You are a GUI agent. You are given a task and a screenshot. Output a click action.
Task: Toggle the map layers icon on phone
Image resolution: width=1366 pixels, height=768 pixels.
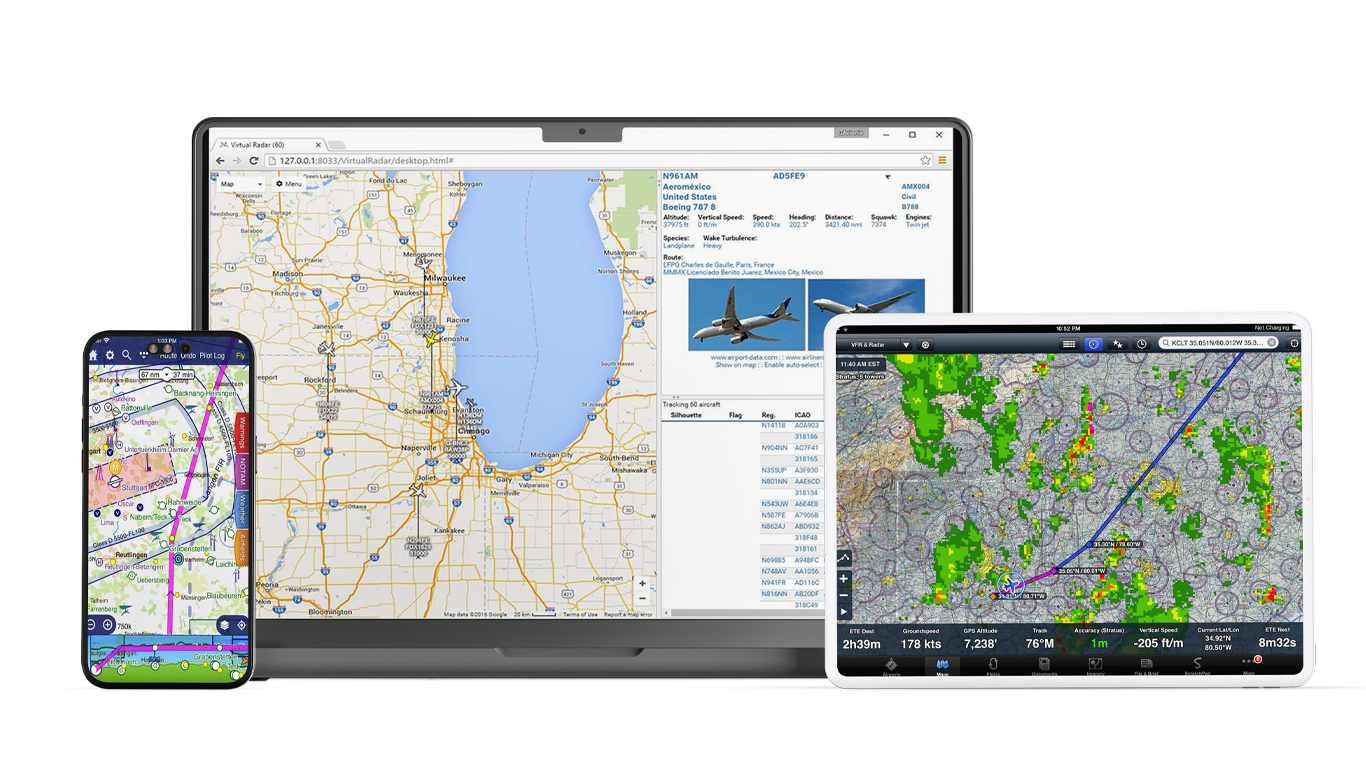pyautogui.click(x=225, y=625)
